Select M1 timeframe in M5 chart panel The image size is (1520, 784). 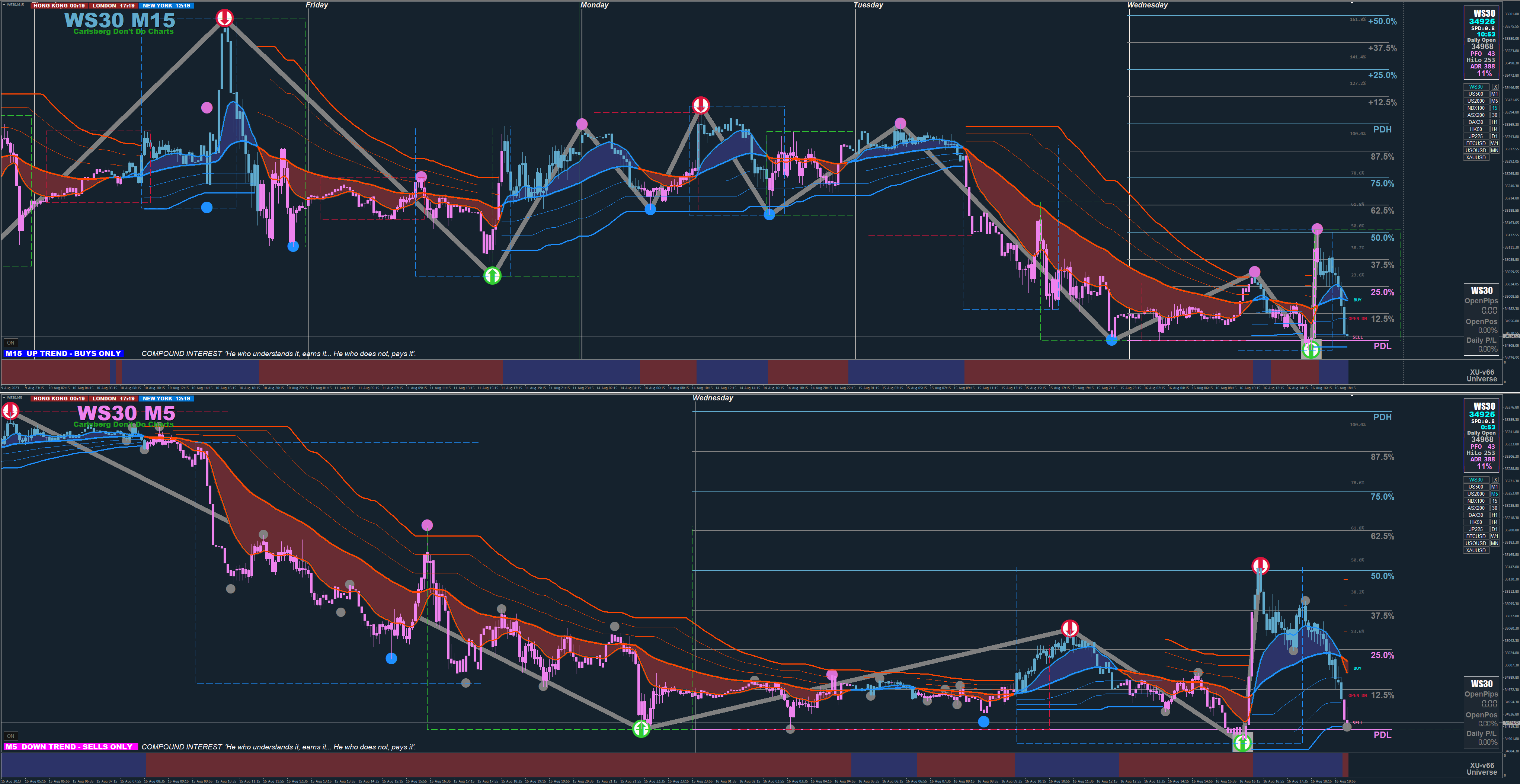1495,487
